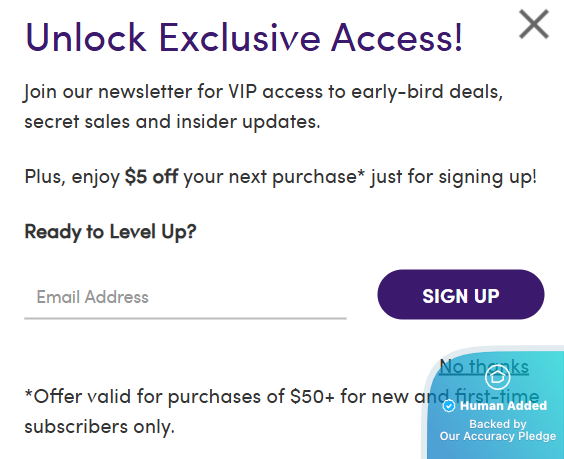The height and width of the screenshot is (459, 564).
Task: Dismiss the offer via No thanks link
Action: 484,367
